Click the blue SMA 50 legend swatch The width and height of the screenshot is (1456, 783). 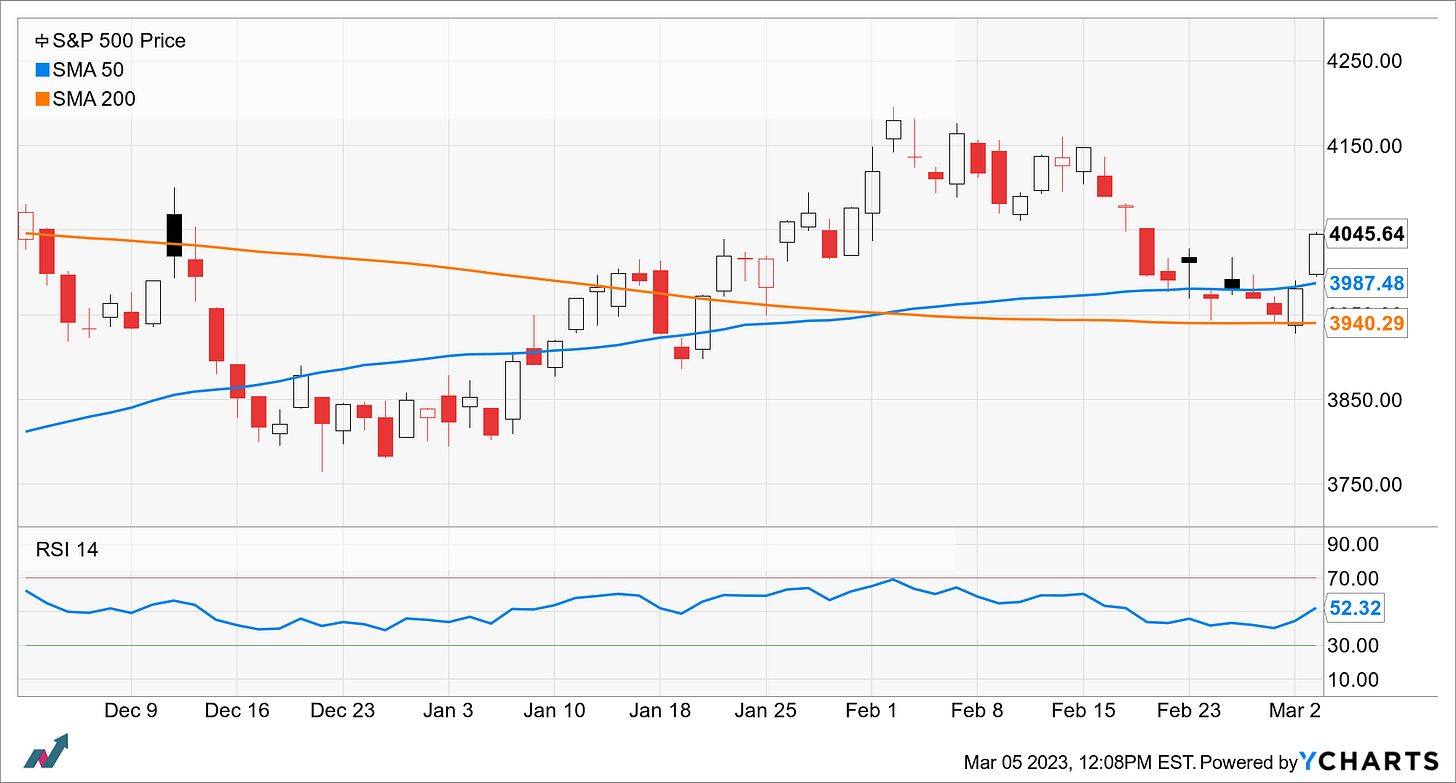click(x=42, y=70)
